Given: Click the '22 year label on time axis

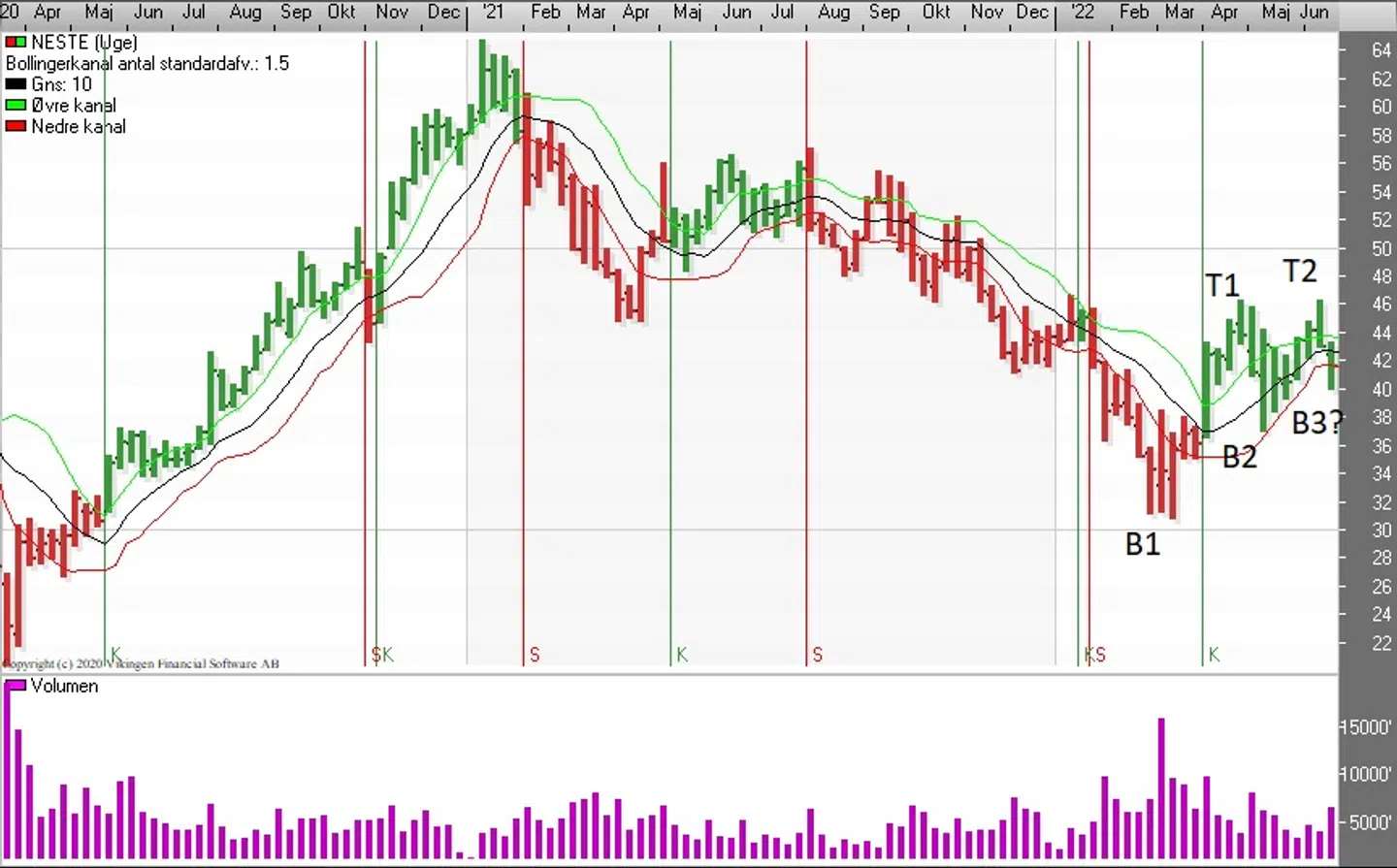Looking at the screenshot, I should [x=1083, y=12].
